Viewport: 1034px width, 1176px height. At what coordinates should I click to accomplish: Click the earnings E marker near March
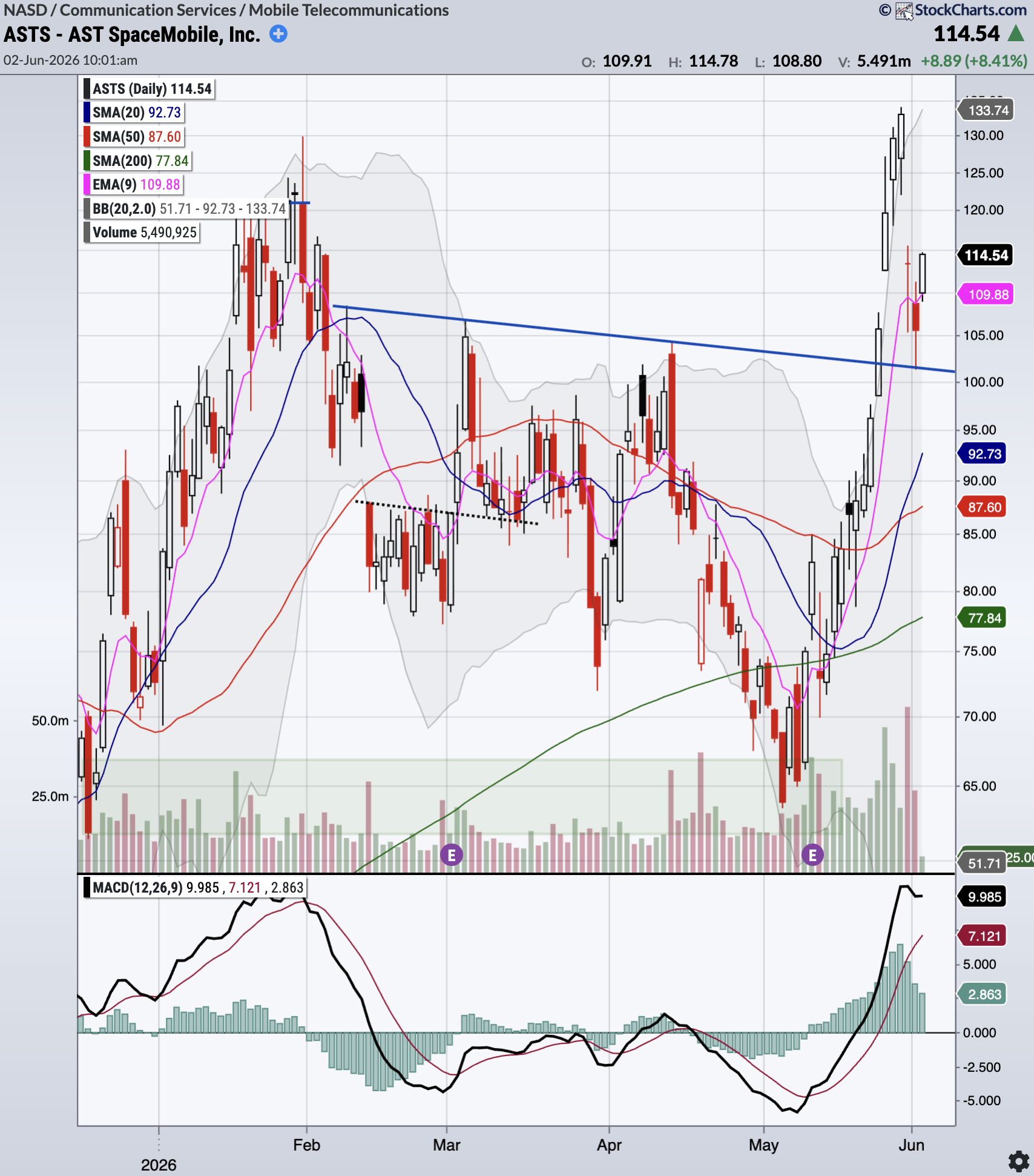tap(452, 855)
